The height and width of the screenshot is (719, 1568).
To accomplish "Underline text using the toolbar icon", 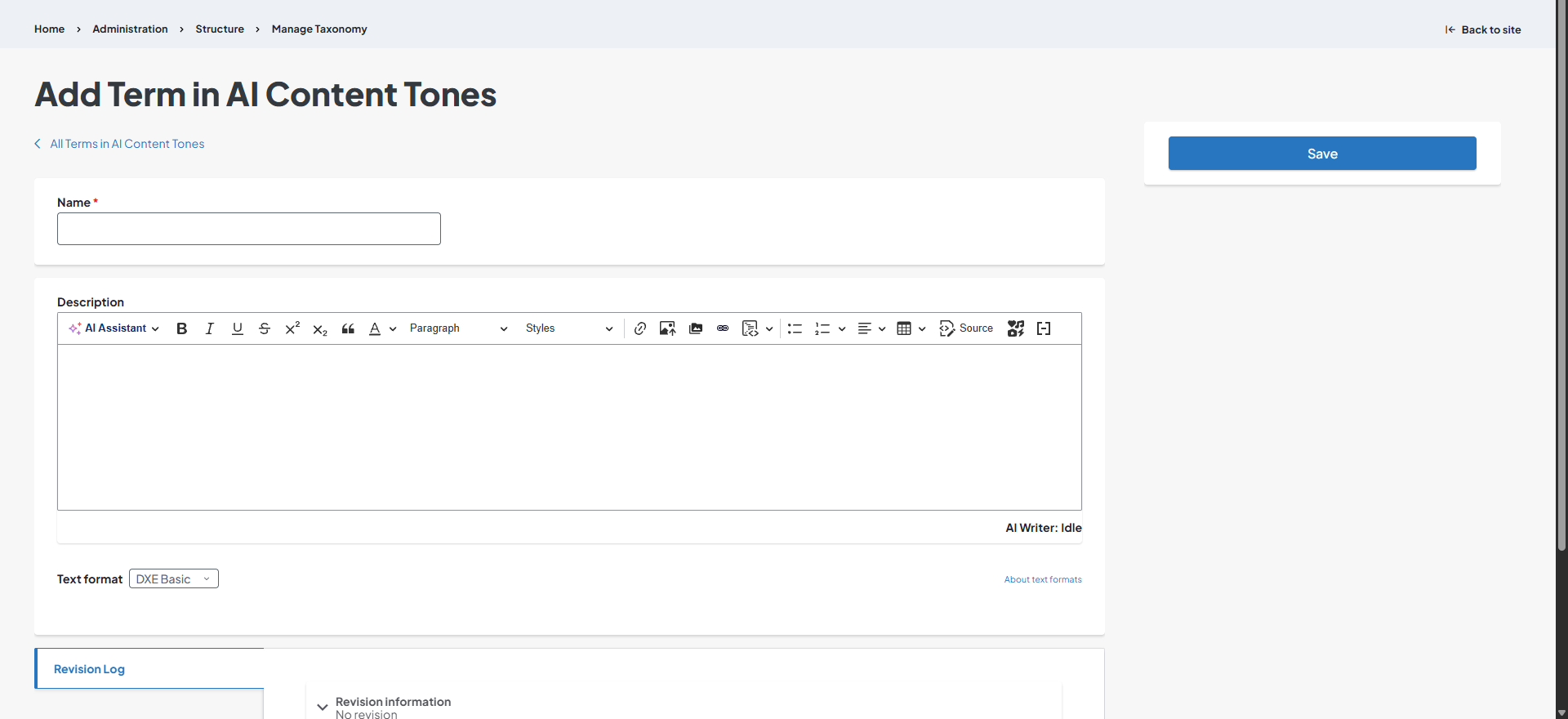I will point(238,328).
